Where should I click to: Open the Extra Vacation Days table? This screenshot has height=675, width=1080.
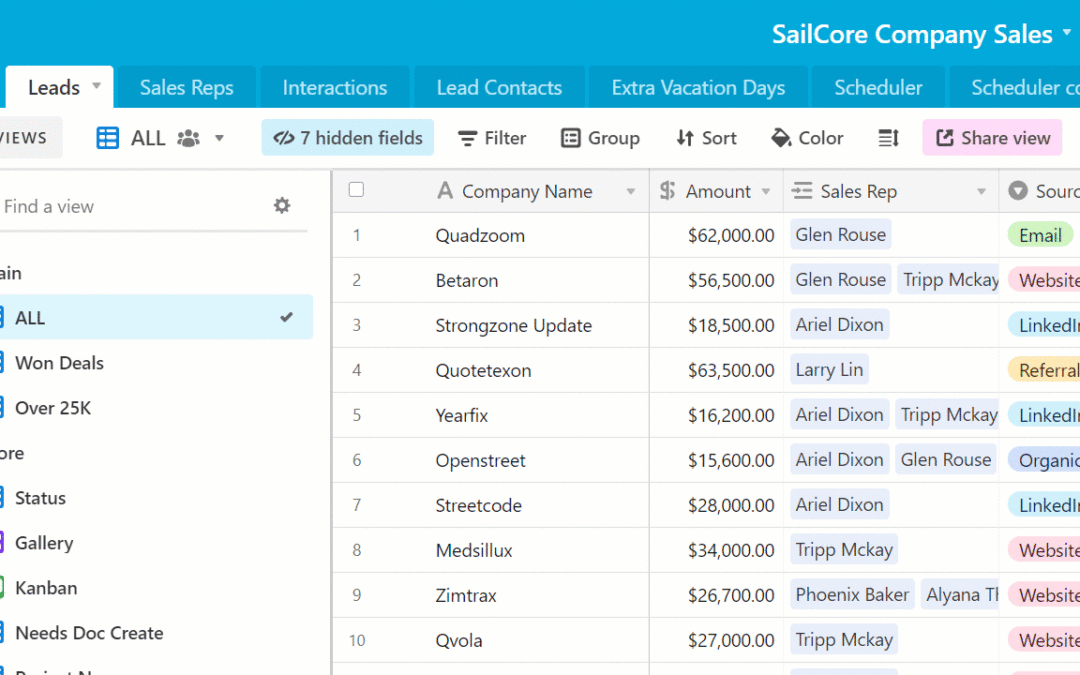pyautogui.click(x=697, y=87)
